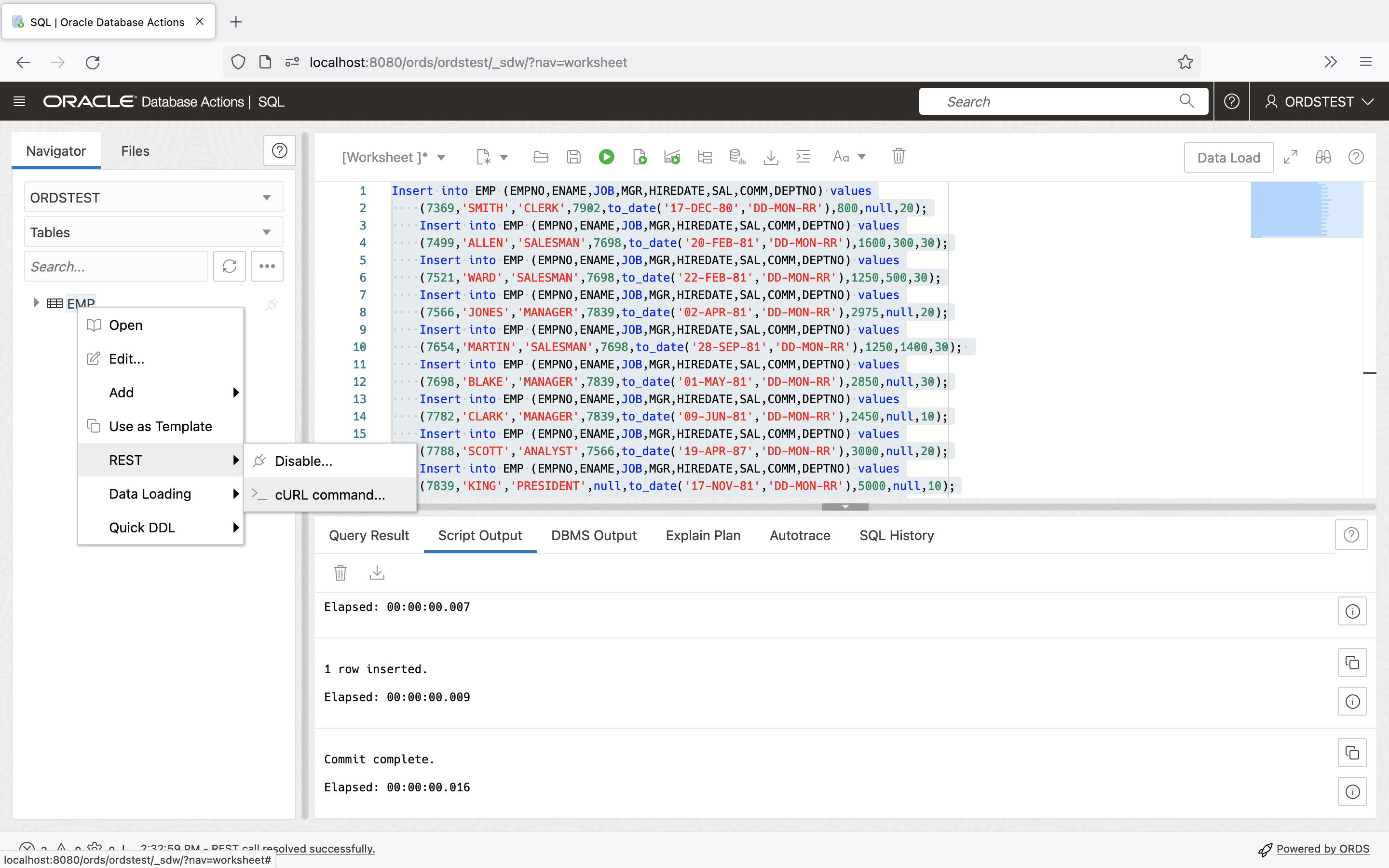The height and width of the screenshot is (868, 1389).
Task: Click the Clear Editor icon in toolbar
Action: 897,157
